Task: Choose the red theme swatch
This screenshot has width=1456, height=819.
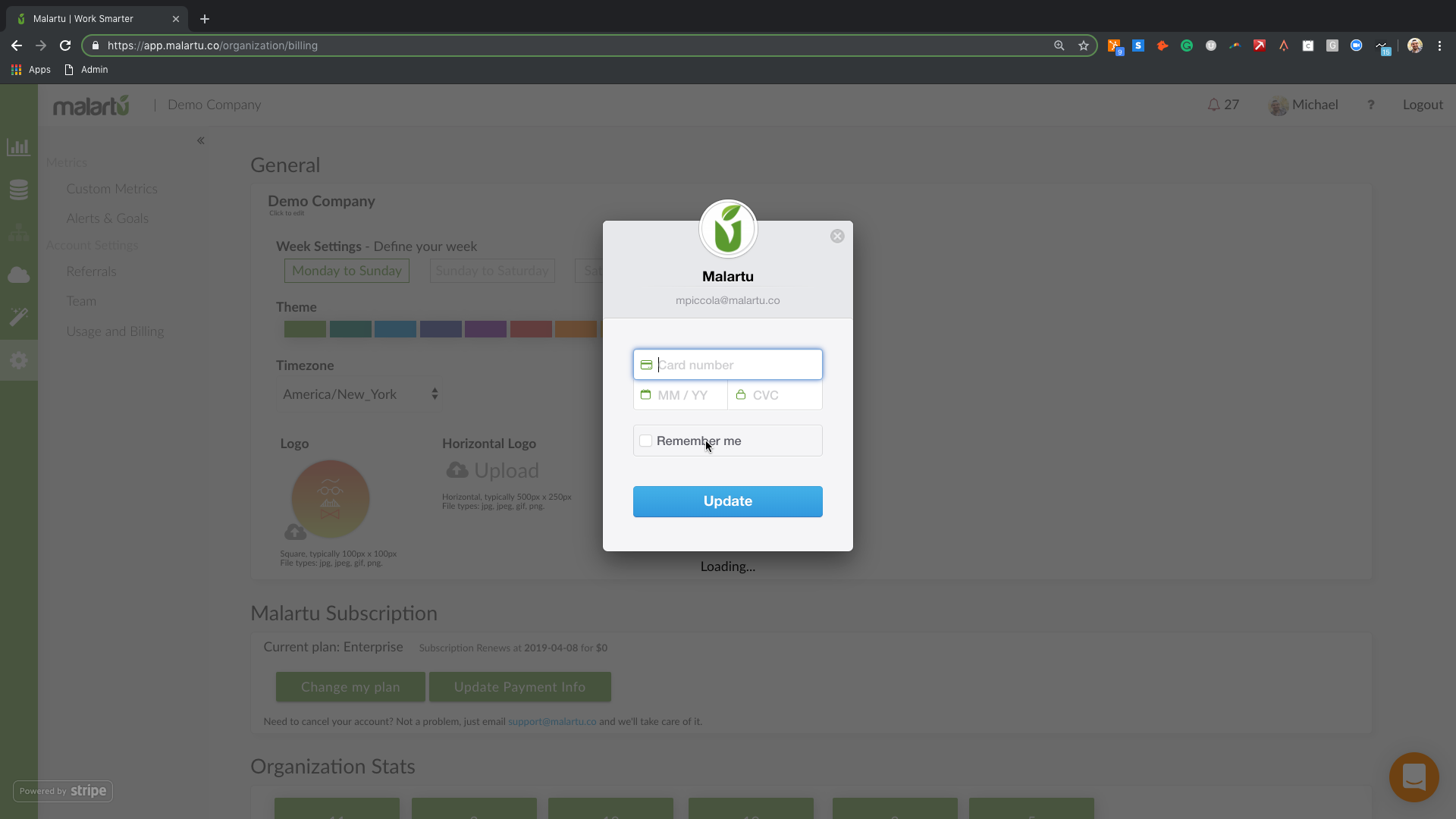Action: pos(531,329)
